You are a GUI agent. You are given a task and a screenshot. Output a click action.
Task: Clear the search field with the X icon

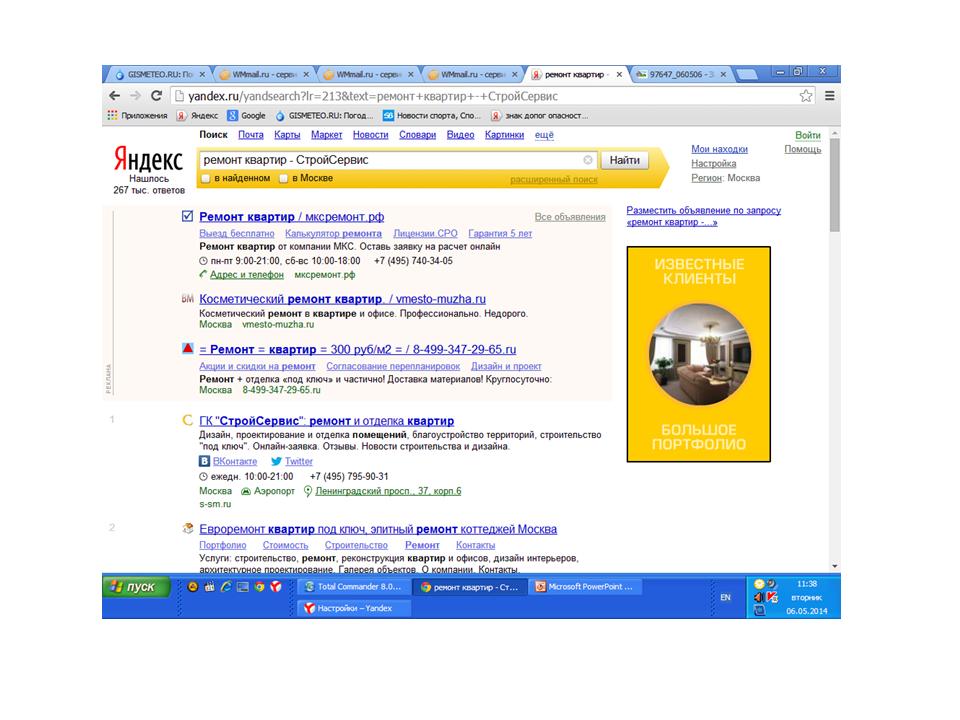tap(588, 160)
